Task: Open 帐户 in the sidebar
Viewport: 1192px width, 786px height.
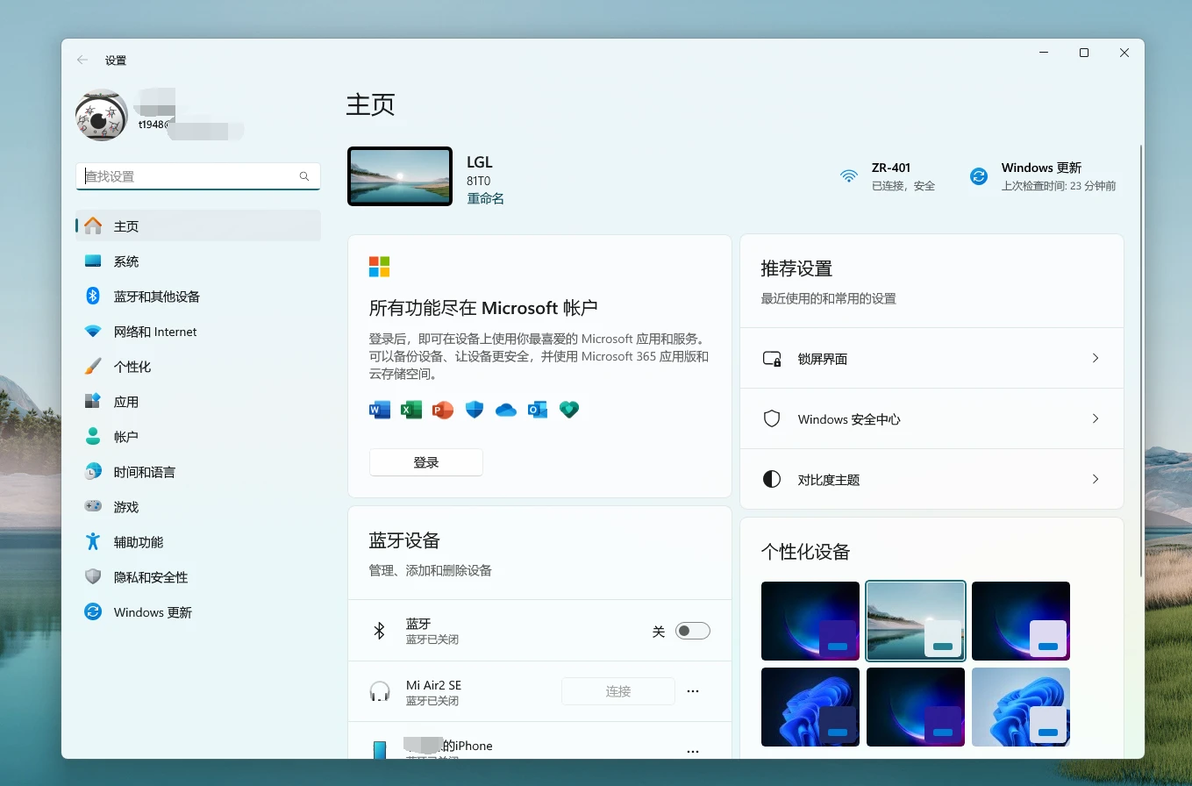Action: (x=198, y=436)
